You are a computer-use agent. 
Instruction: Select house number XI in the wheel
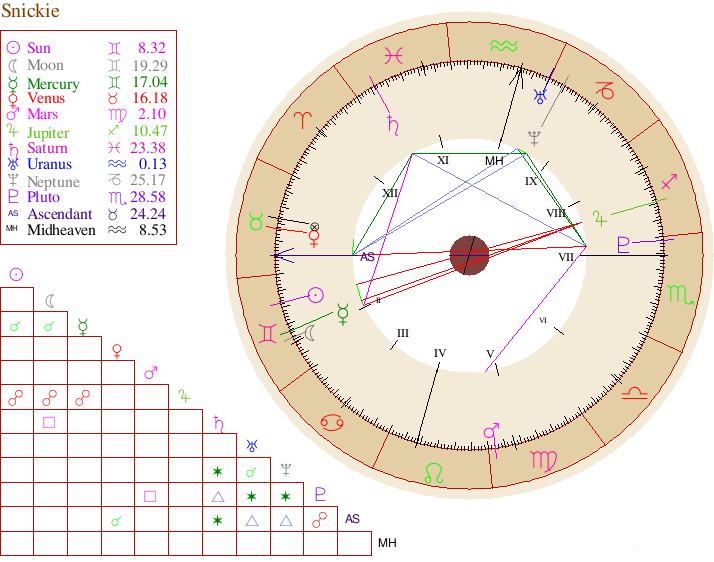point(443,160)
